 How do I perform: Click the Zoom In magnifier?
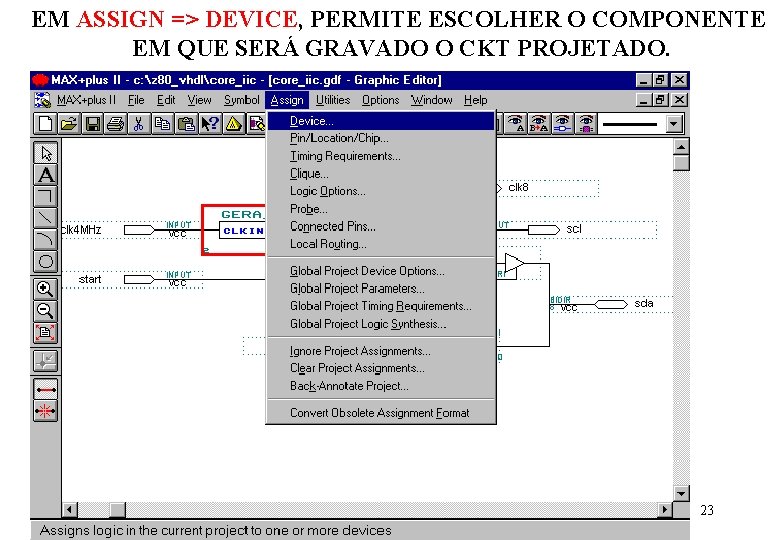(46, 289)
